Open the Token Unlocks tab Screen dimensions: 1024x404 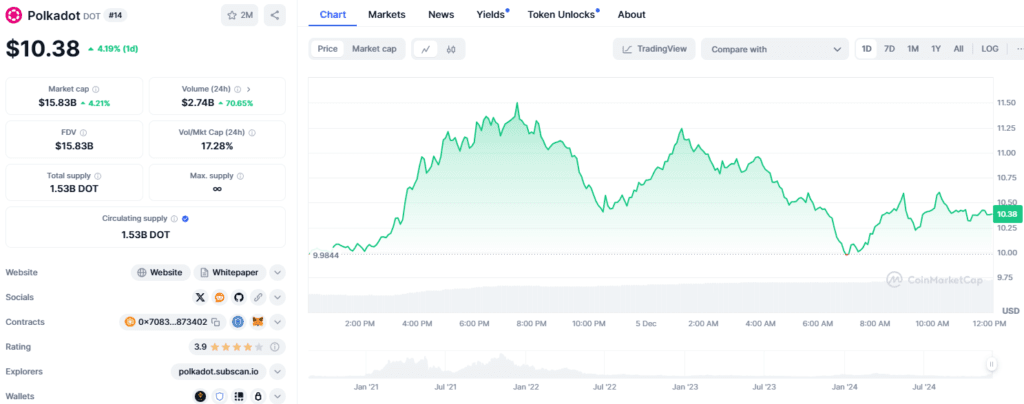[x=562, y=14]
